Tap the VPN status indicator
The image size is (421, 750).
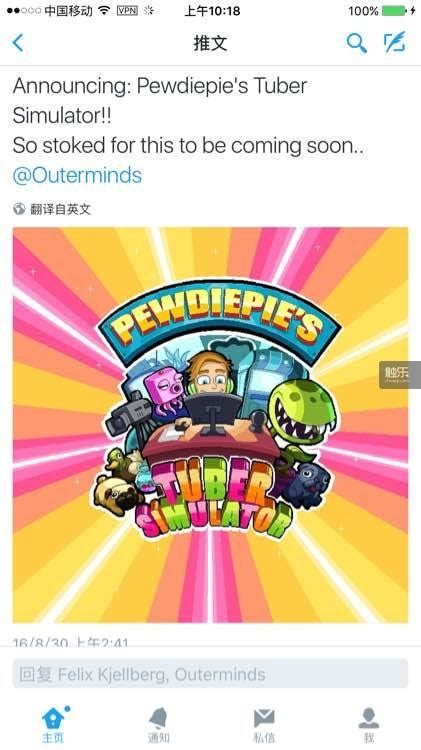tap(127, 11)
